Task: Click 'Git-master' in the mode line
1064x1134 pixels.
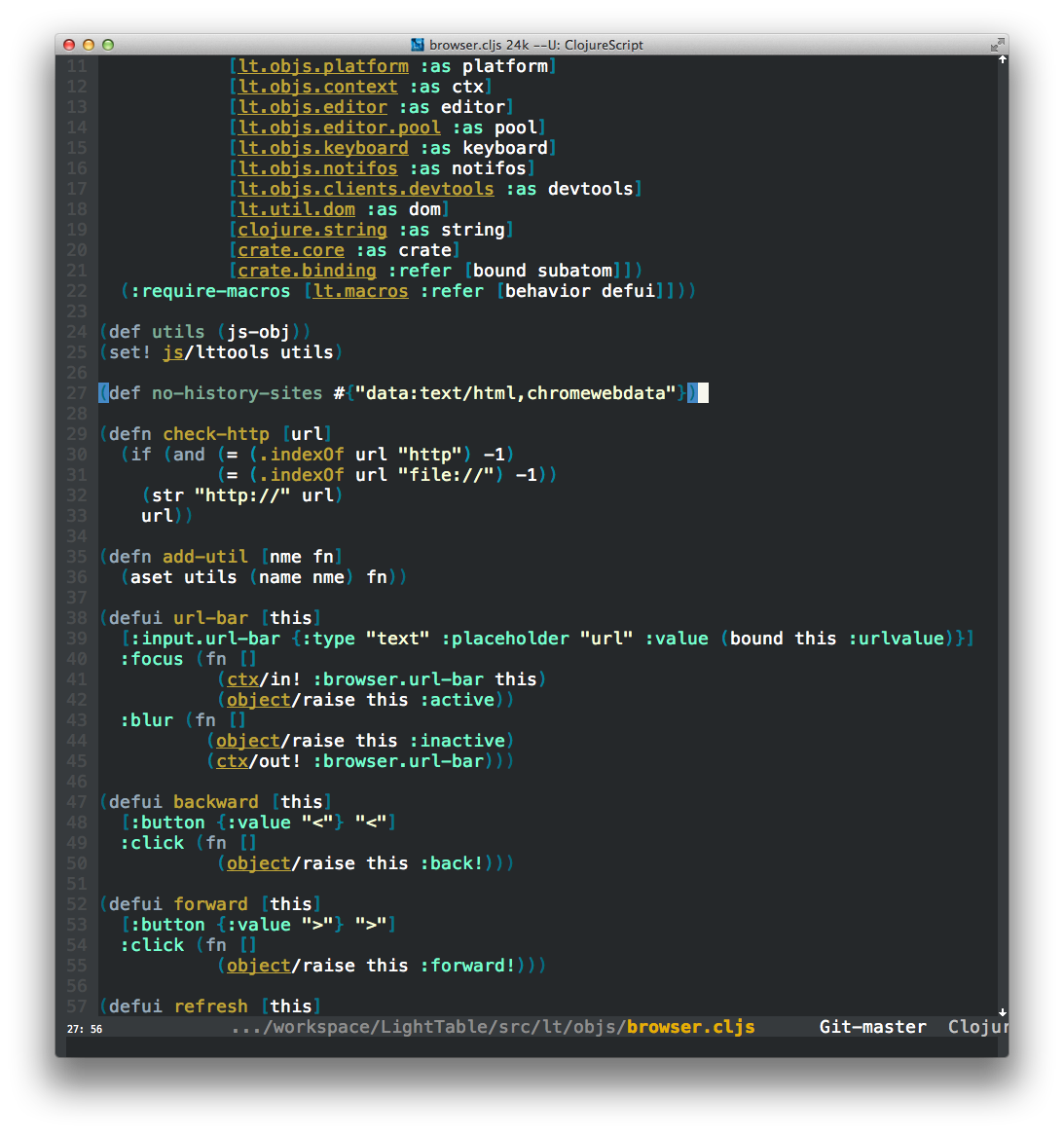Action: click(872, 1027)
